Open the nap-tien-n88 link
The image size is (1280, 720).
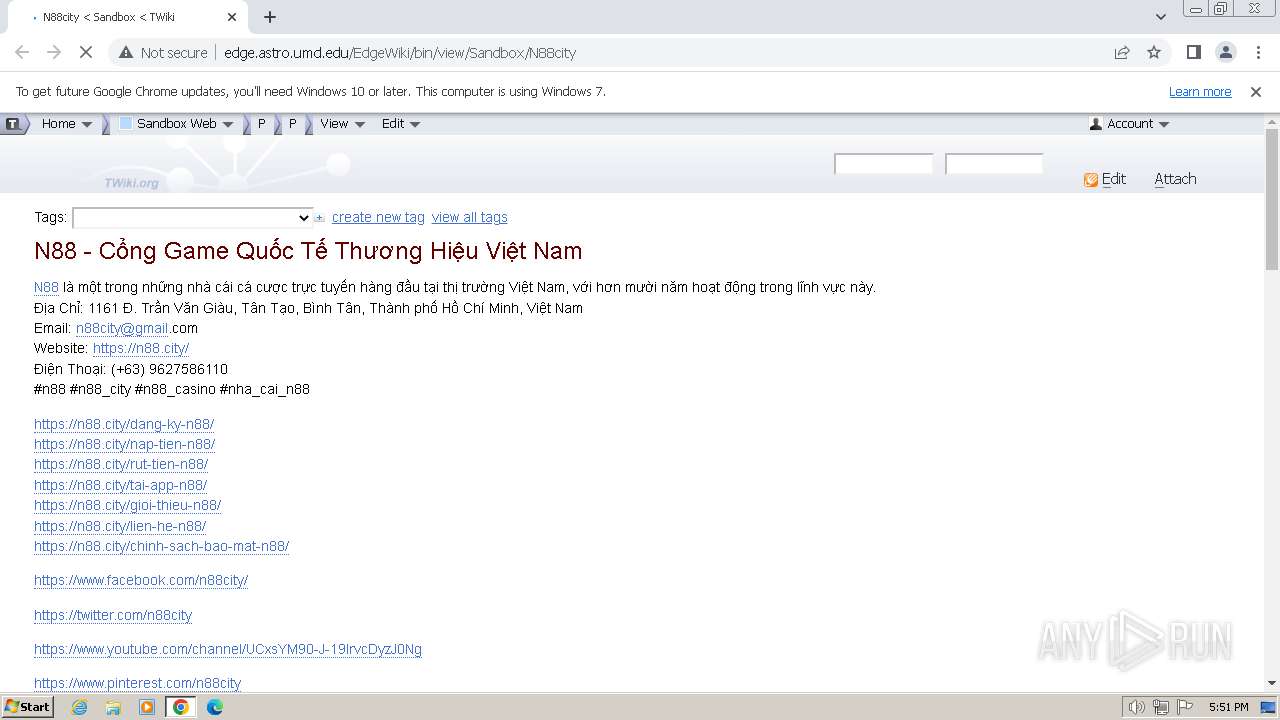[x=124, y=444]
